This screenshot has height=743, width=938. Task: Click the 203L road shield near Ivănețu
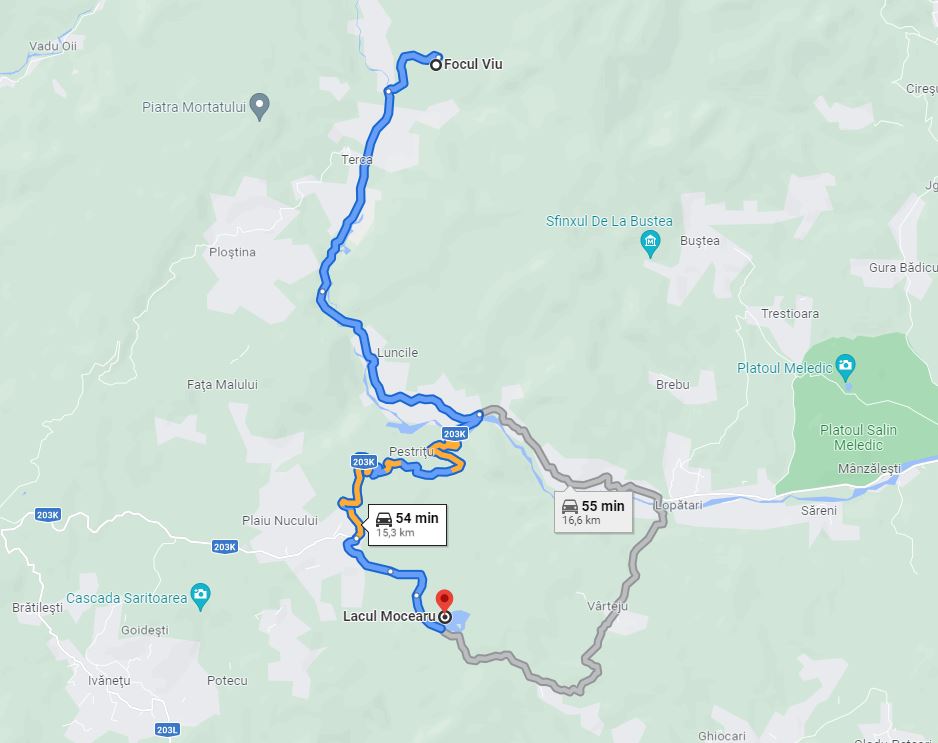tap(167, 730)
